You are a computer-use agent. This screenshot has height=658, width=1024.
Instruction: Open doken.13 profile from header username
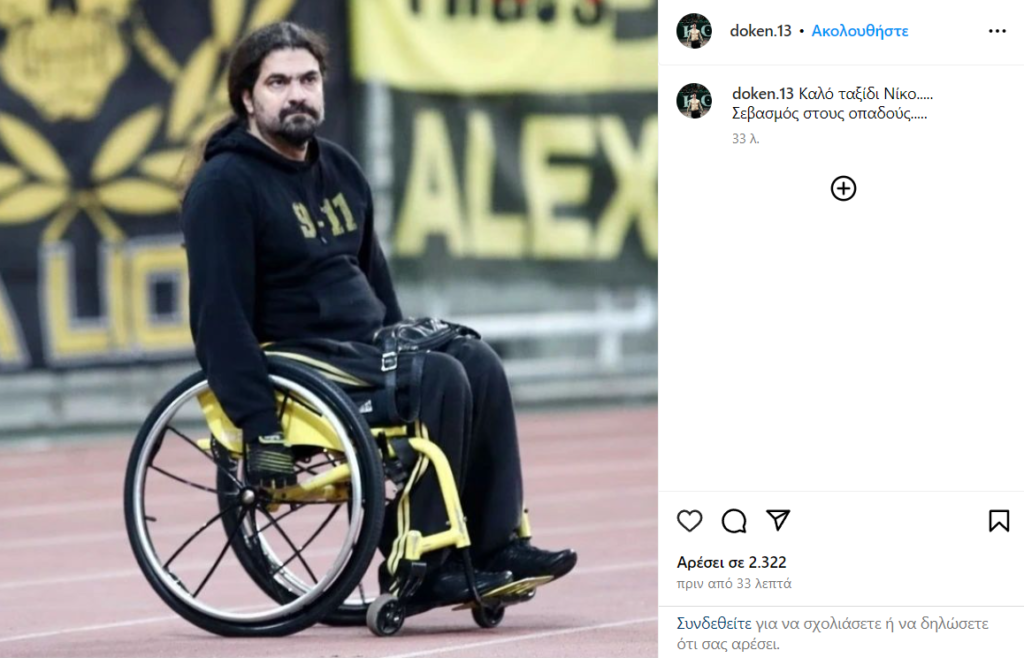pyautogui.click(x=760, y=31)
